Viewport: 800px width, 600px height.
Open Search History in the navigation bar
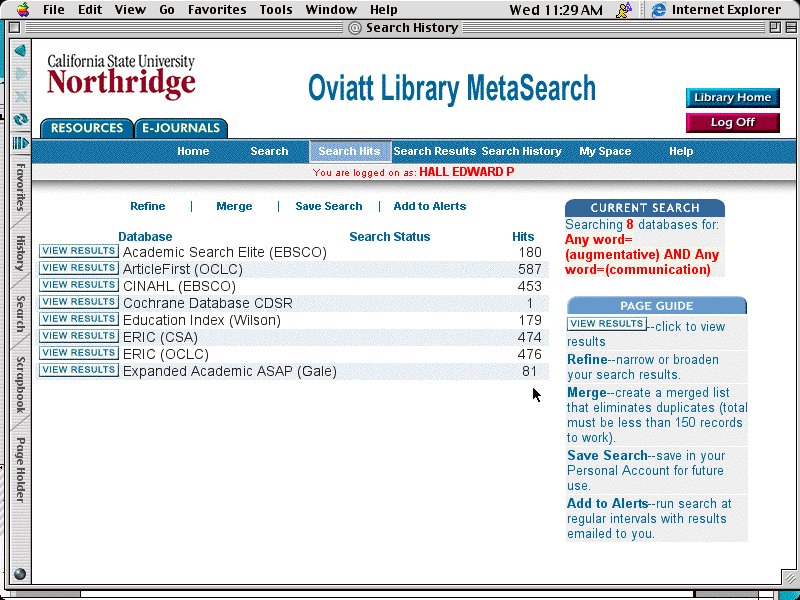[x=521, y=151]
